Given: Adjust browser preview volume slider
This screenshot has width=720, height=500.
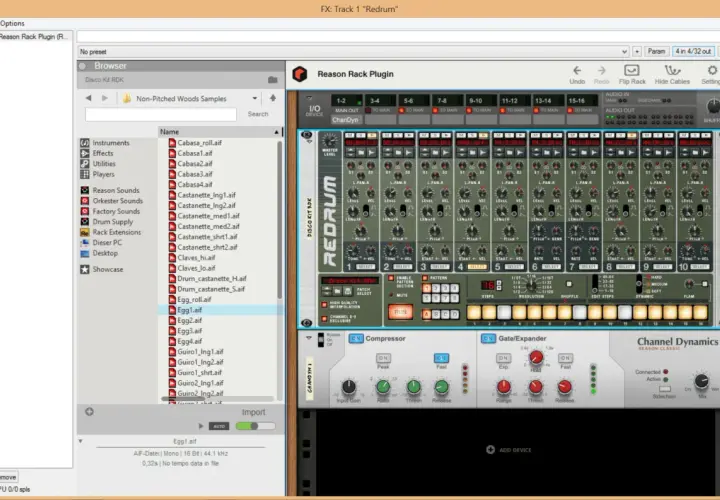Looking at the screenshot, I should (x=255, y=426).
